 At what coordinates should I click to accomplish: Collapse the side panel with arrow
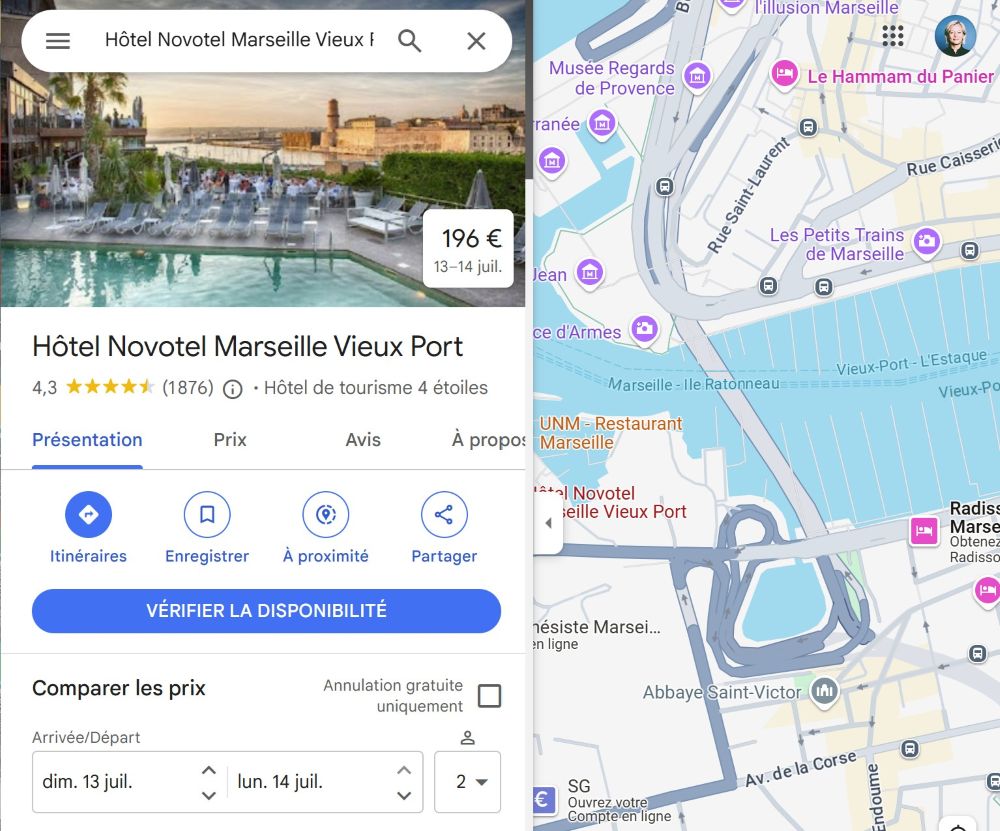[x=548, y=523]
